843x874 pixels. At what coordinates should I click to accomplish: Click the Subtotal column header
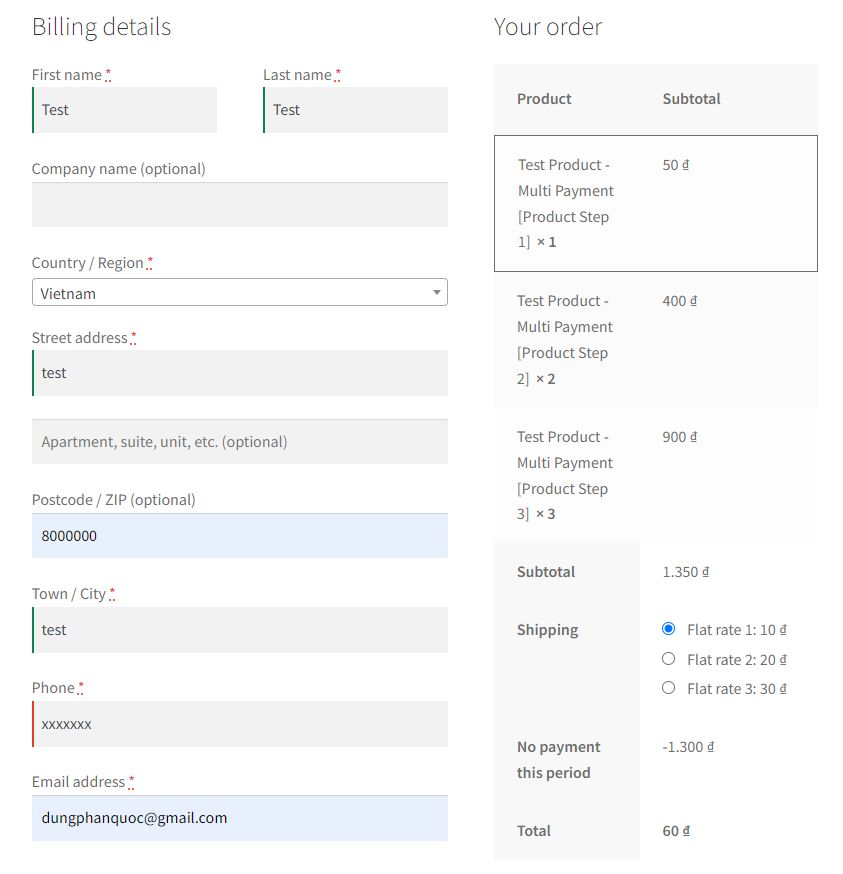691,99
